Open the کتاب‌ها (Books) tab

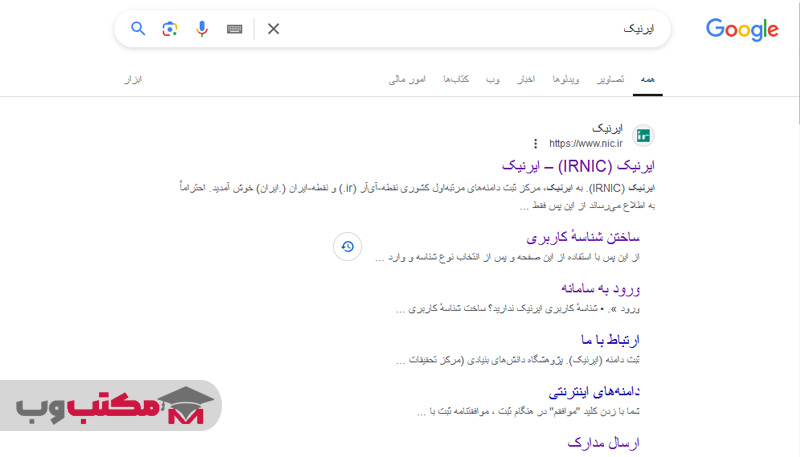[x=456, y=79]
